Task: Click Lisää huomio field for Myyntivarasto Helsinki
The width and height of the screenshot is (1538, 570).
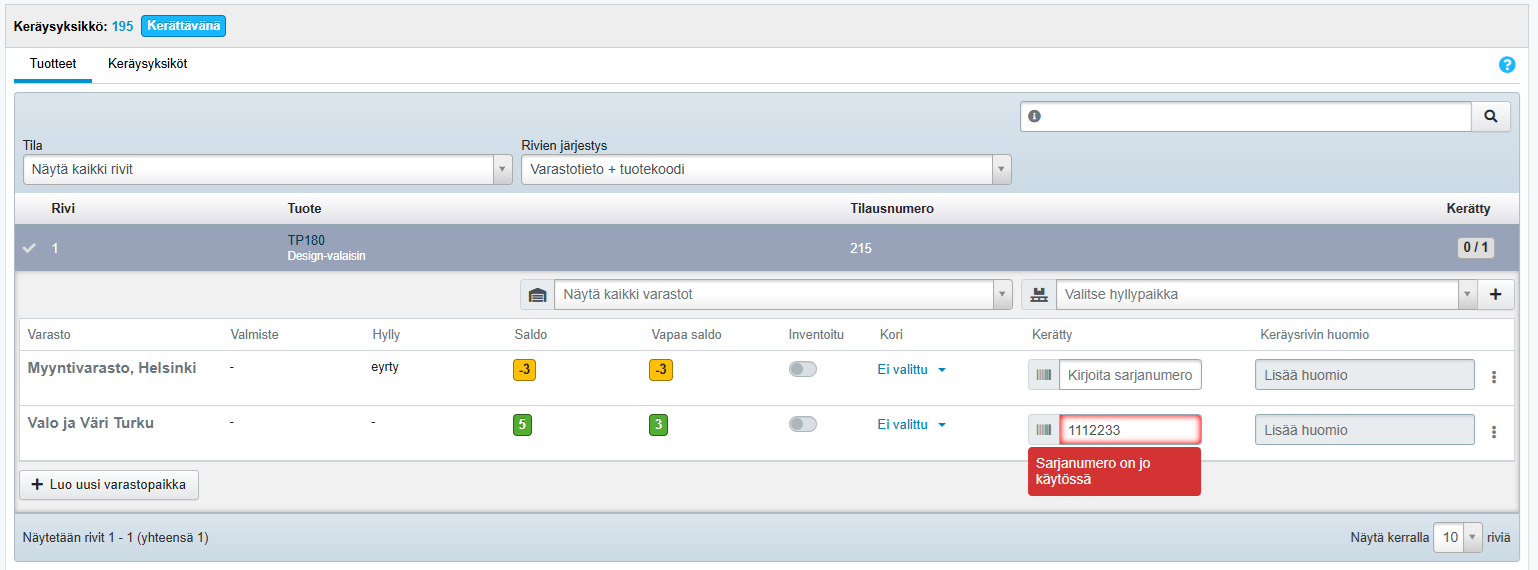Action: coord(1364,375)
